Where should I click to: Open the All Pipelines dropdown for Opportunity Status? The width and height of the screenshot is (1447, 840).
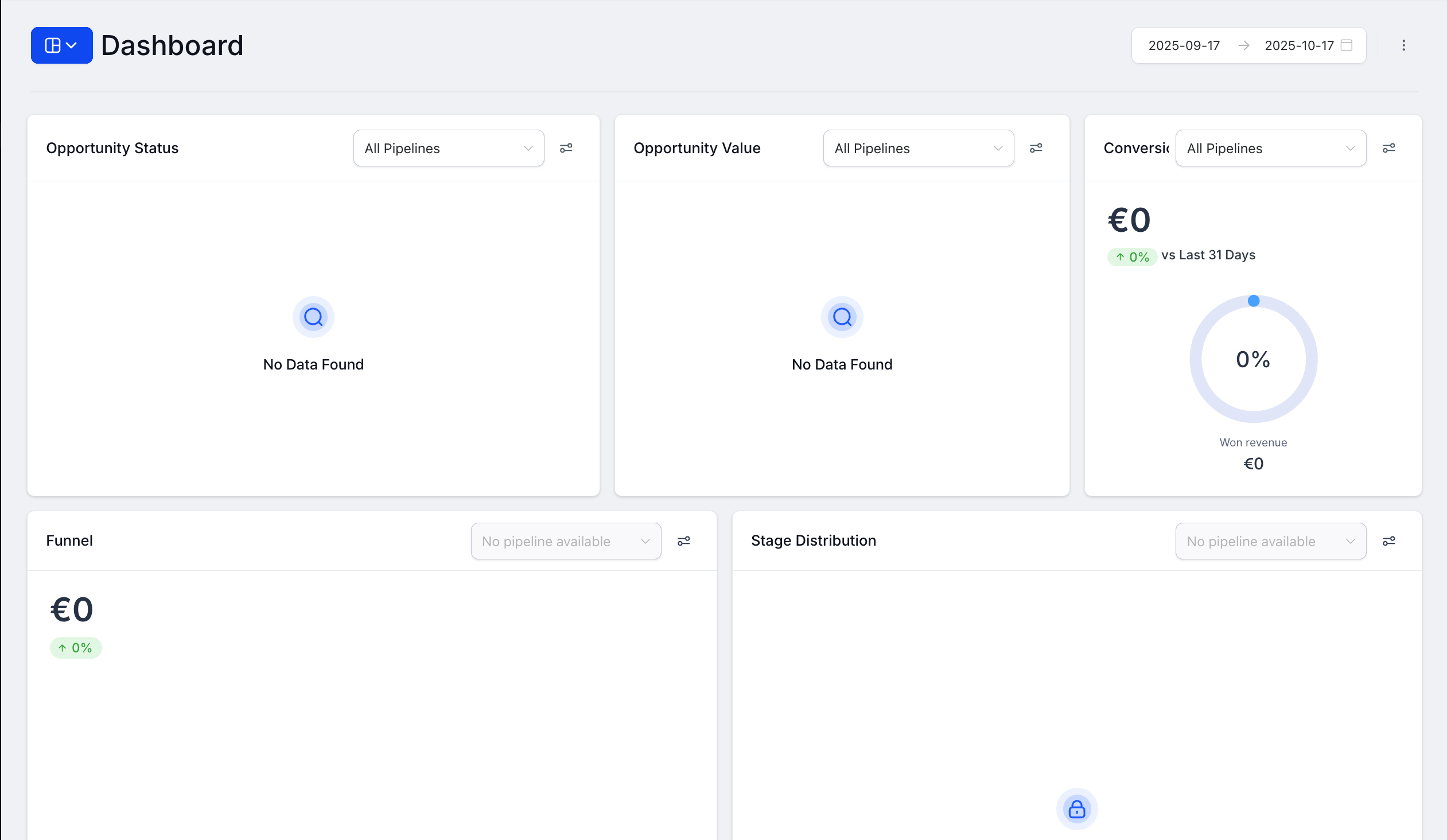click(449, 147)
